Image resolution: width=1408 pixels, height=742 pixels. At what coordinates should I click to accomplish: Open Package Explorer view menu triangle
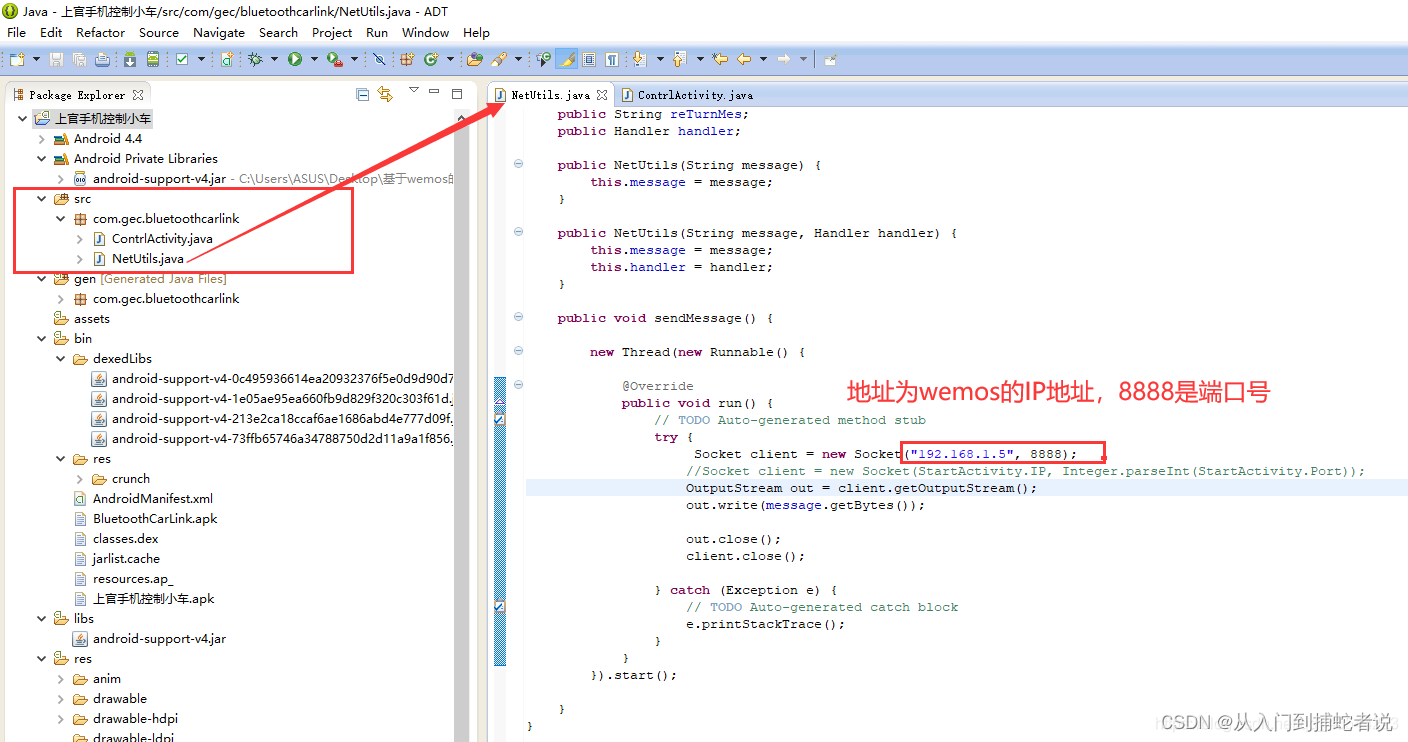[x=413, y=91]
